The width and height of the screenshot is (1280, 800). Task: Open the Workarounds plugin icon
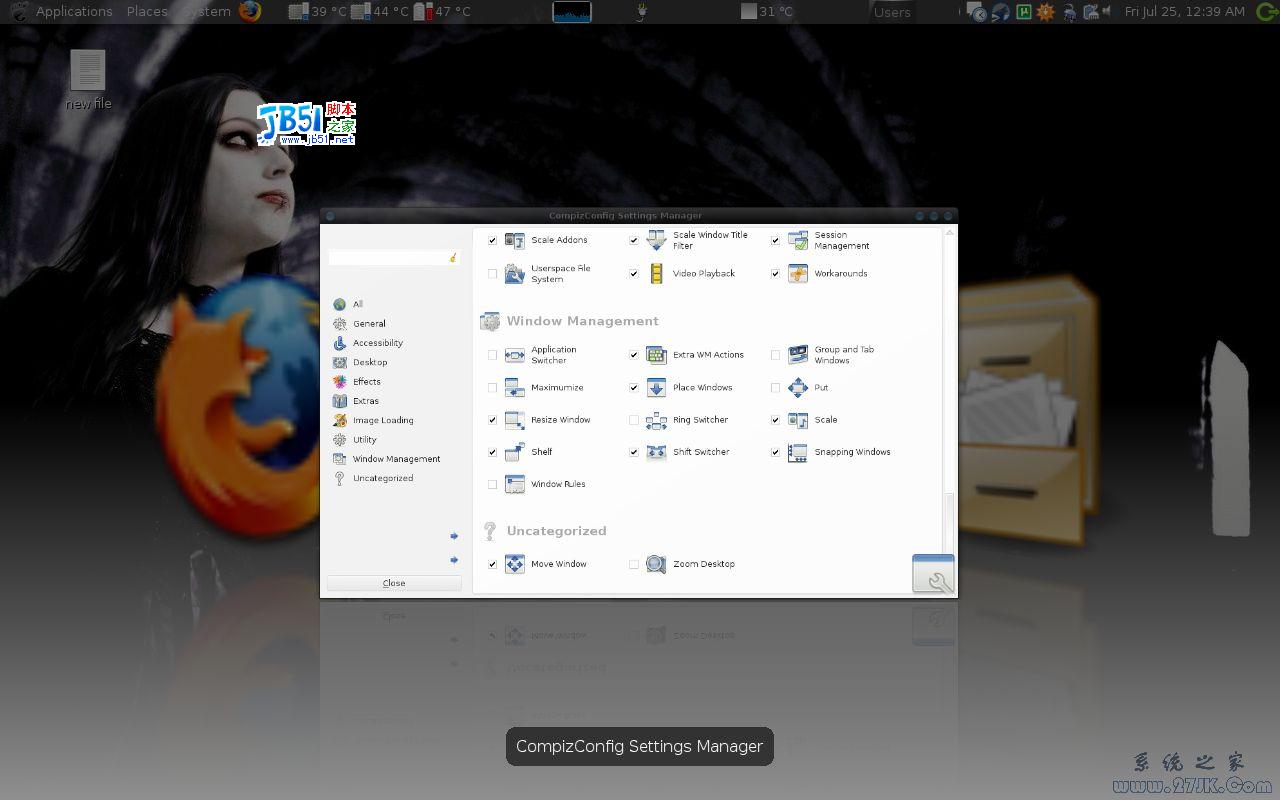(797, 273)
